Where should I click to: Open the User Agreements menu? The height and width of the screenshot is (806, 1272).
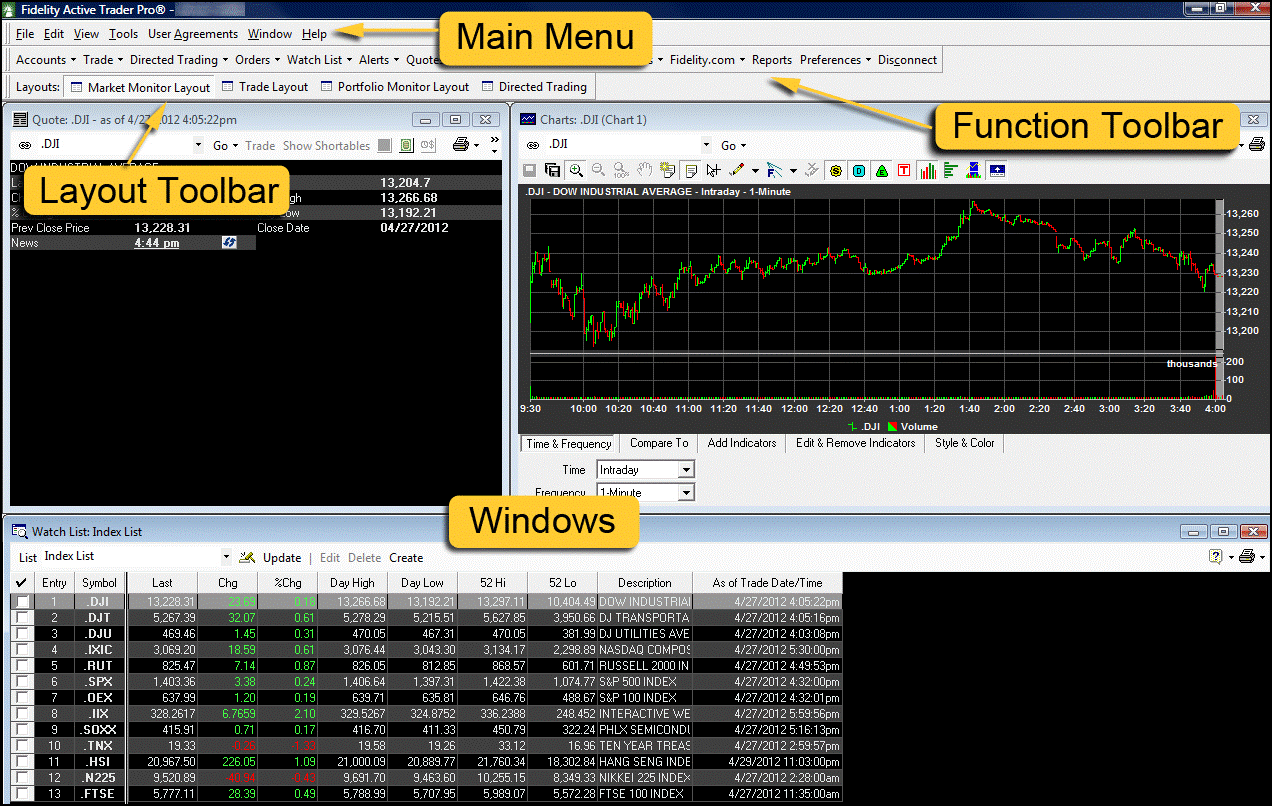click(193, 34)
